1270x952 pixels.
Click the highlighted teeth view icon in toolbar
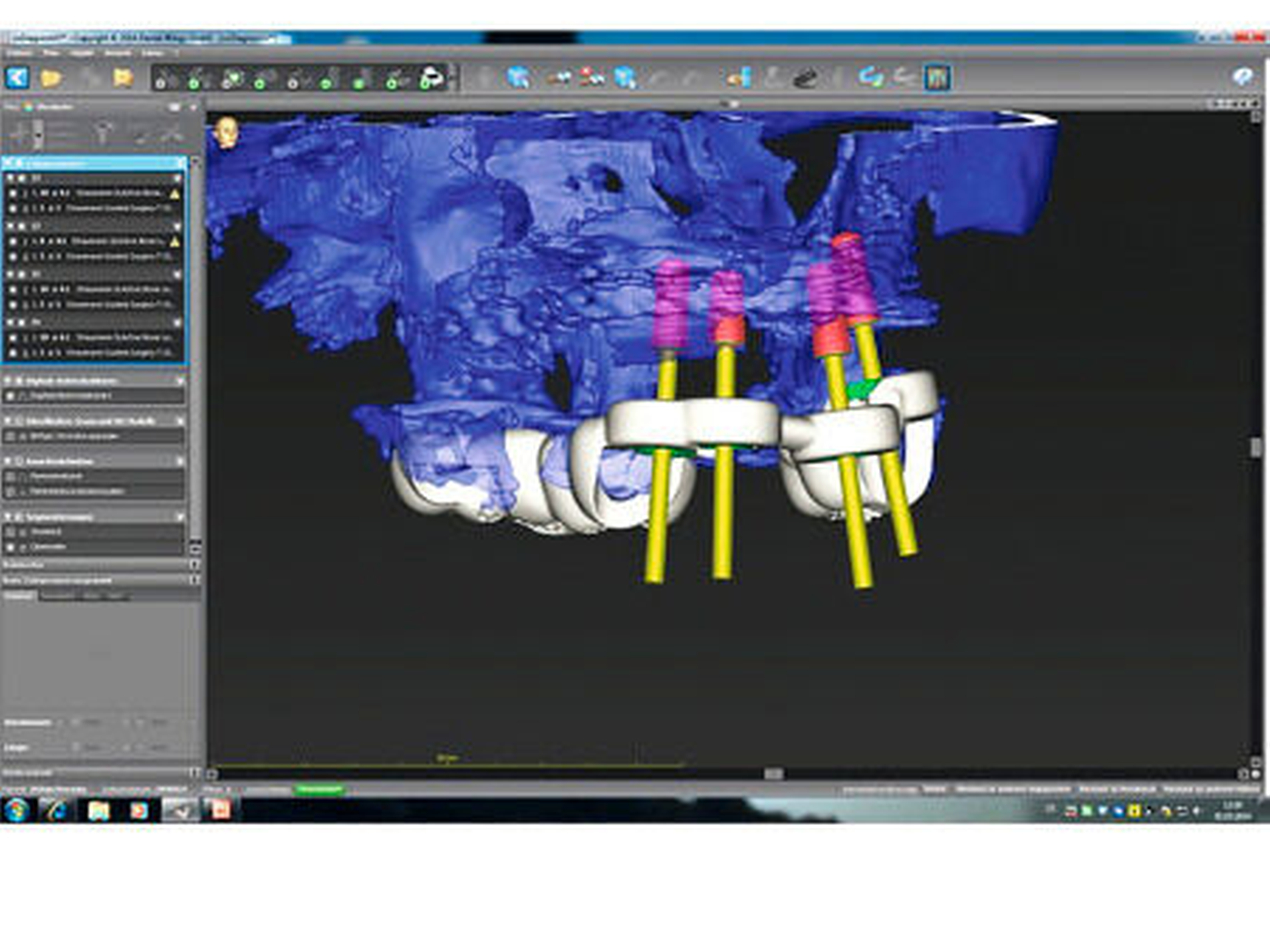tap(936, 78)
